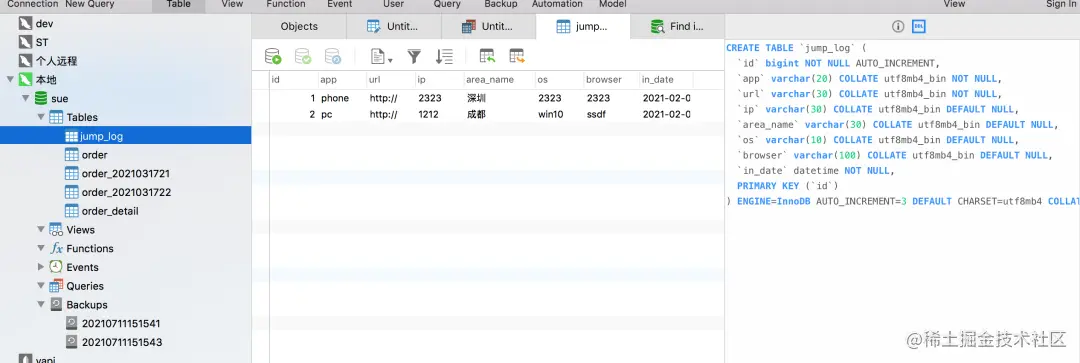The image size is (1080, 363).
Task: Show the DDL view icon
Action: pos(918,27)
